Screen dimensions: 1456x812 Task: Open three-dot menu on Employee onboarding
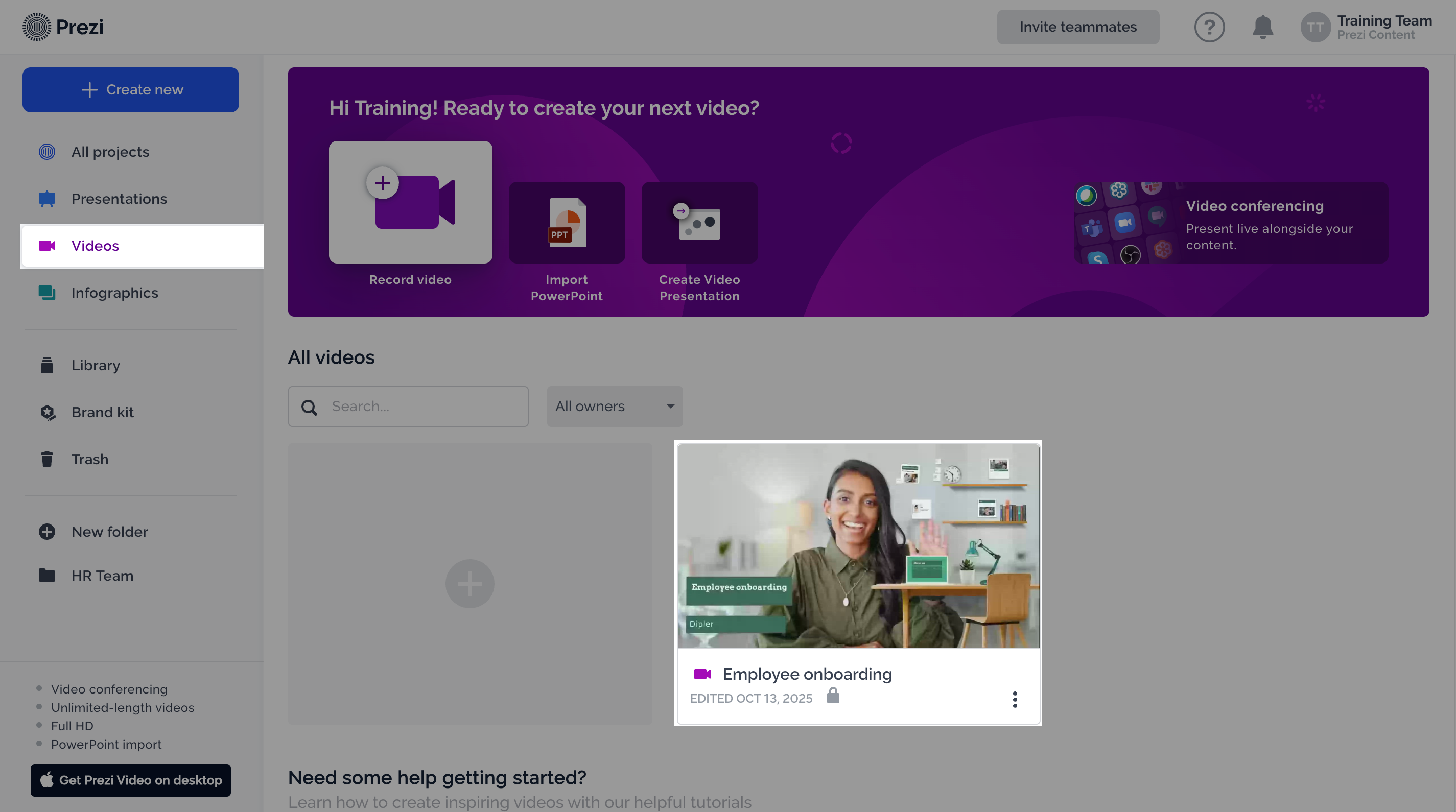1015,699
